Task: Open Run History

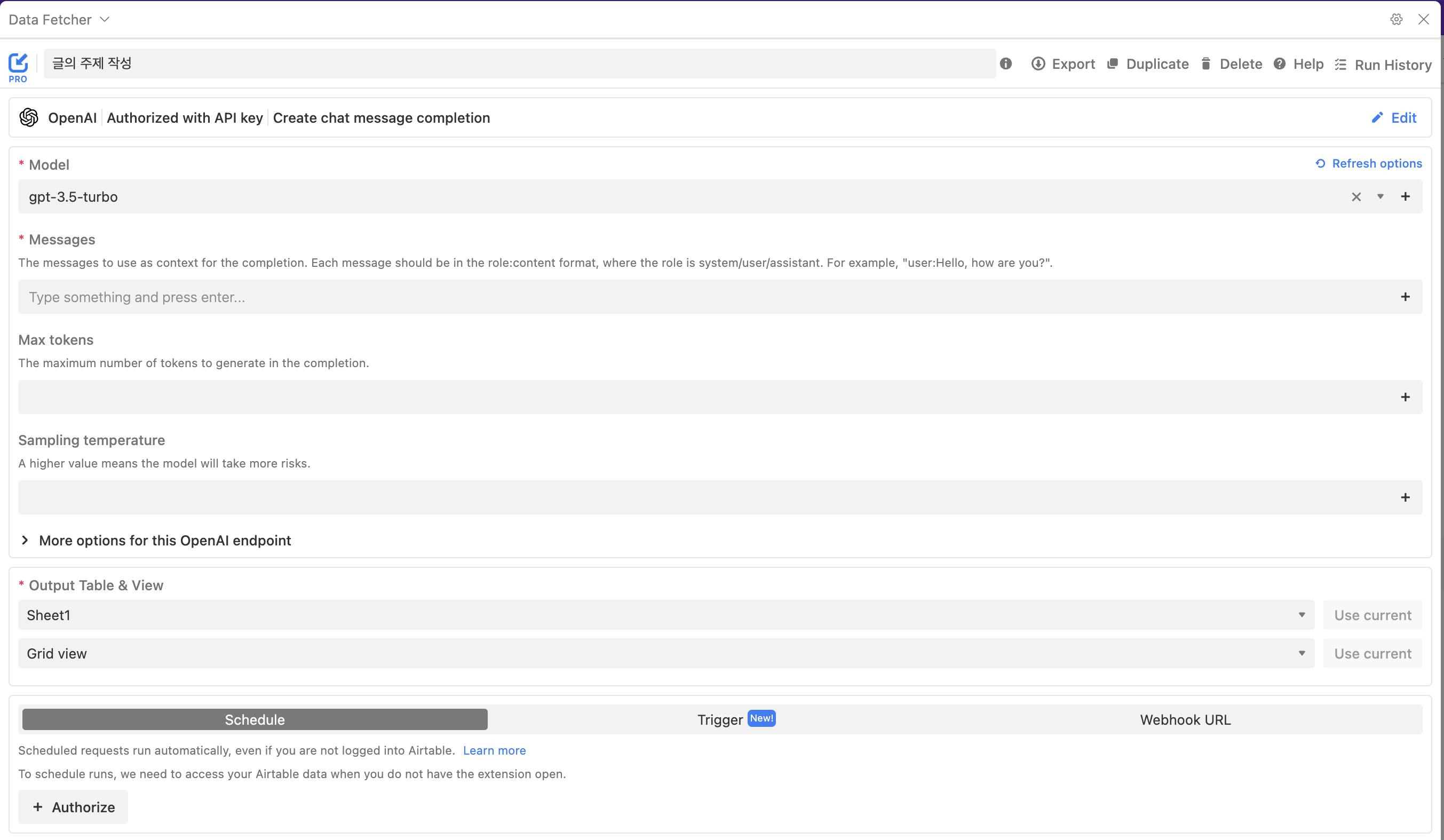Action: [x=1383, y=65]
